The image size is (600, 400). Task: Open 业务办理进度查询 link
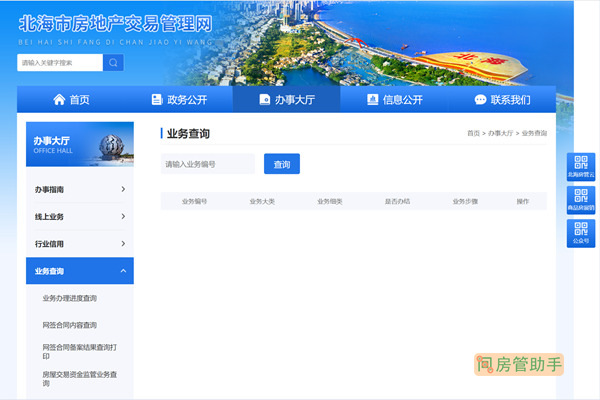(x=70, y=298)
